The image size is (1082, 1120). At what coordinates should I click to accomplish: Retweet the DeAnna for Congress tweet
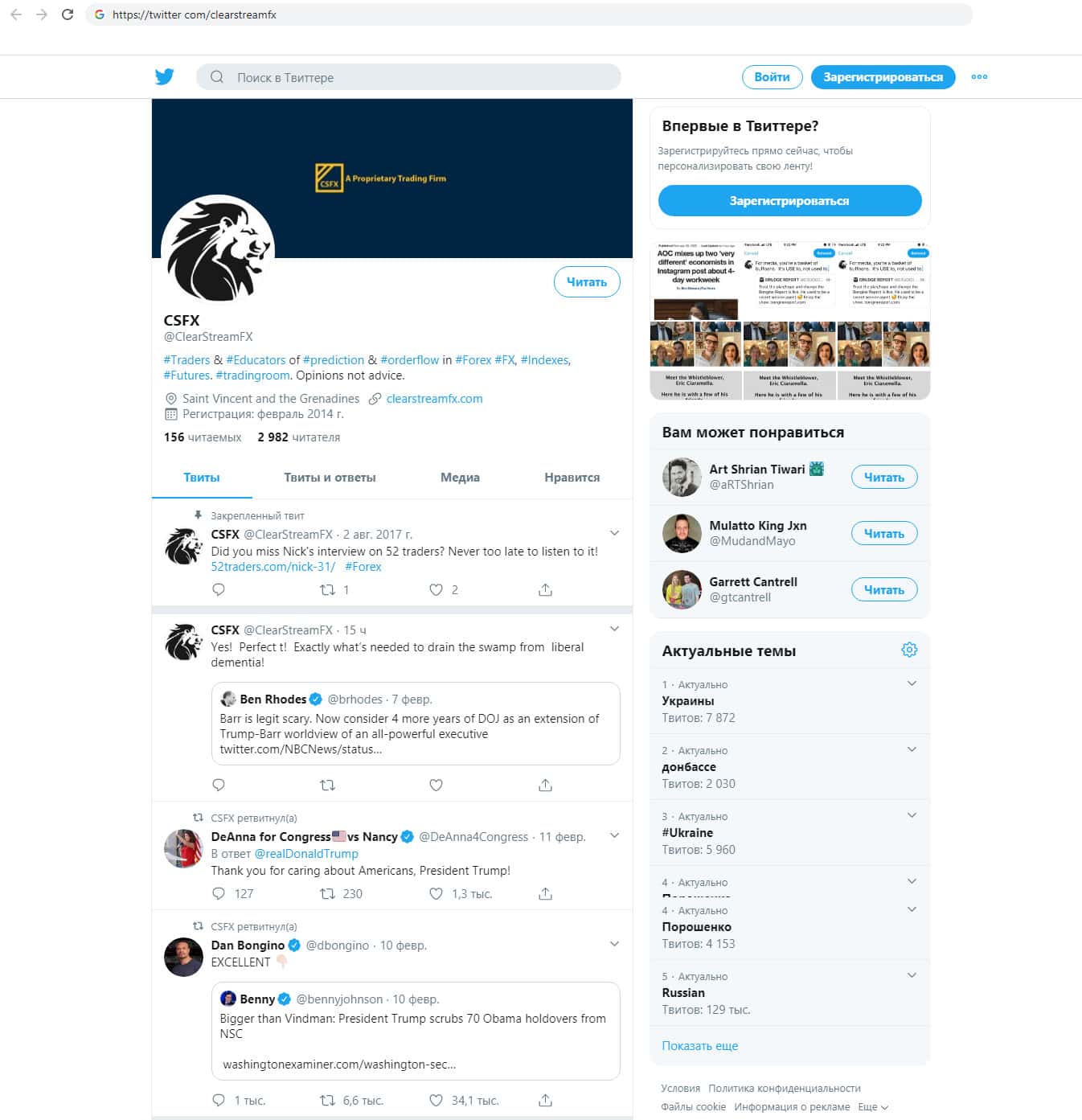pyautogui.click(x=327, y=893)
